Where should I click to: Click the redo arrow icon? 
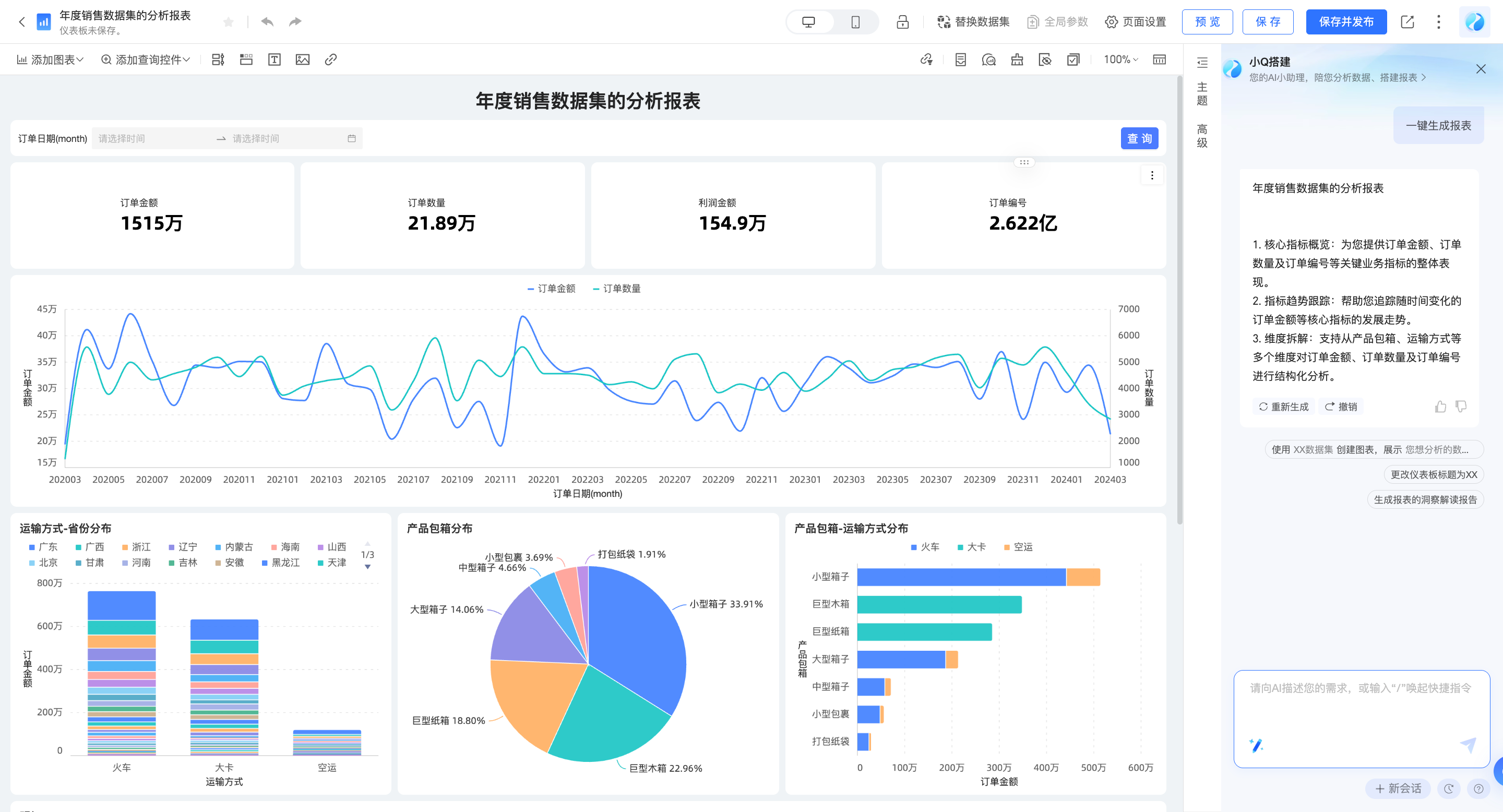pyautogui.click(x=295, y=22)
